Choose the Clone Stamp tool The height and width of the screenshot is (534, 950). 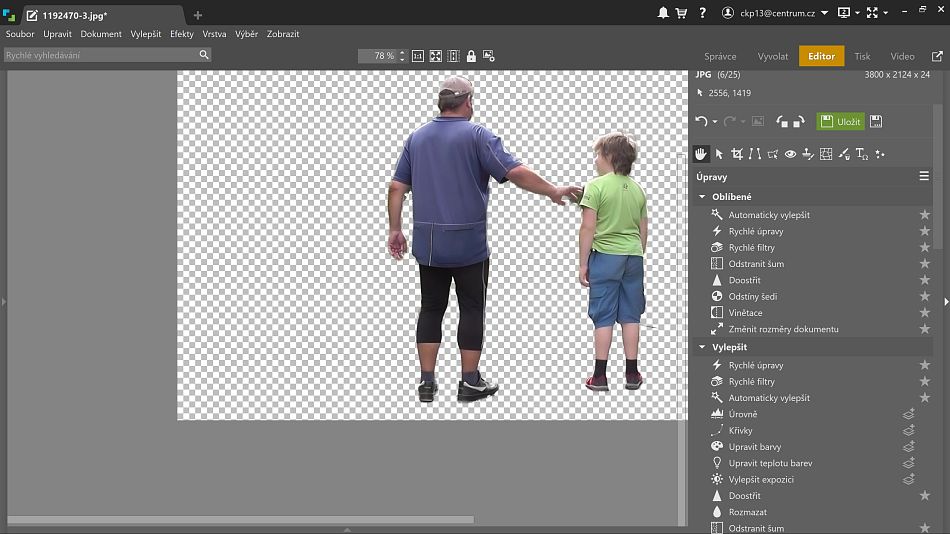point(808,154)
